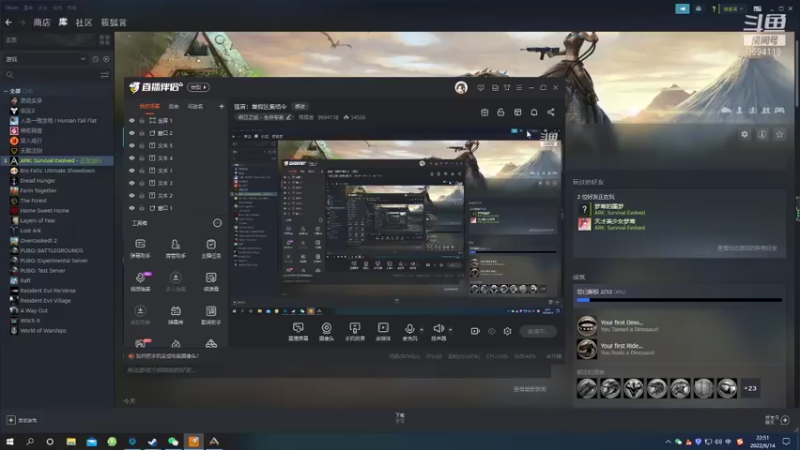The height and width of the screenshot is (450, 800).
Task: Open streaming app settings gear in bottom toolbar
Action: 507,331
